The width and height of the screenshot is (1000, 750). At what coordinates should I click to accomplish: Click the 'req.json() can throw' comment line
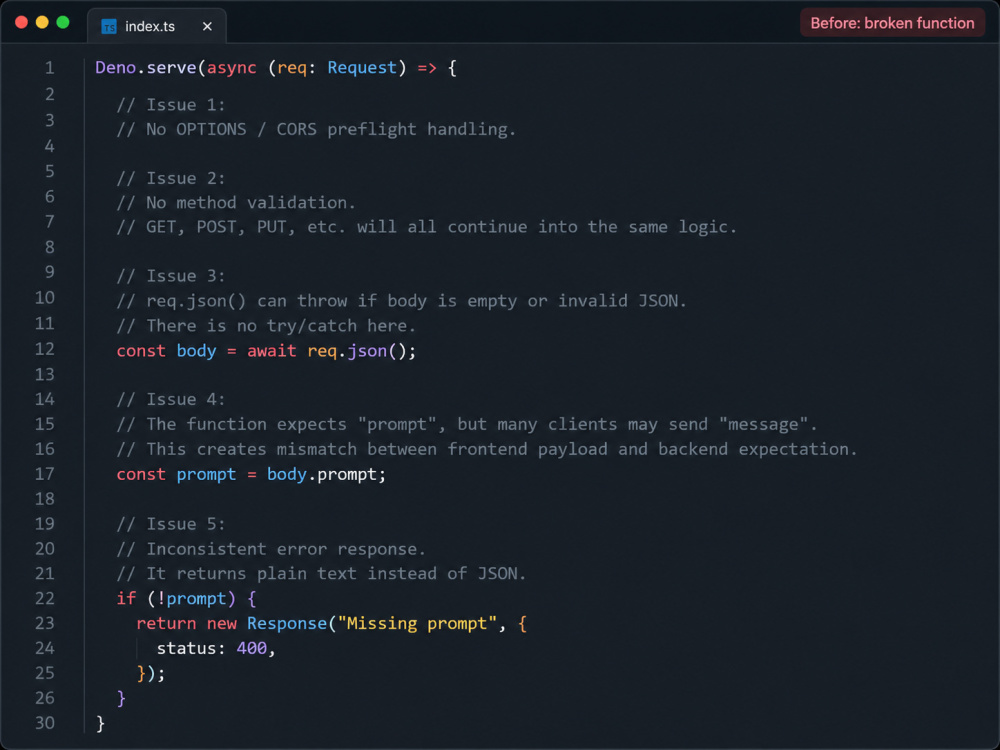(x=401, y=300)
